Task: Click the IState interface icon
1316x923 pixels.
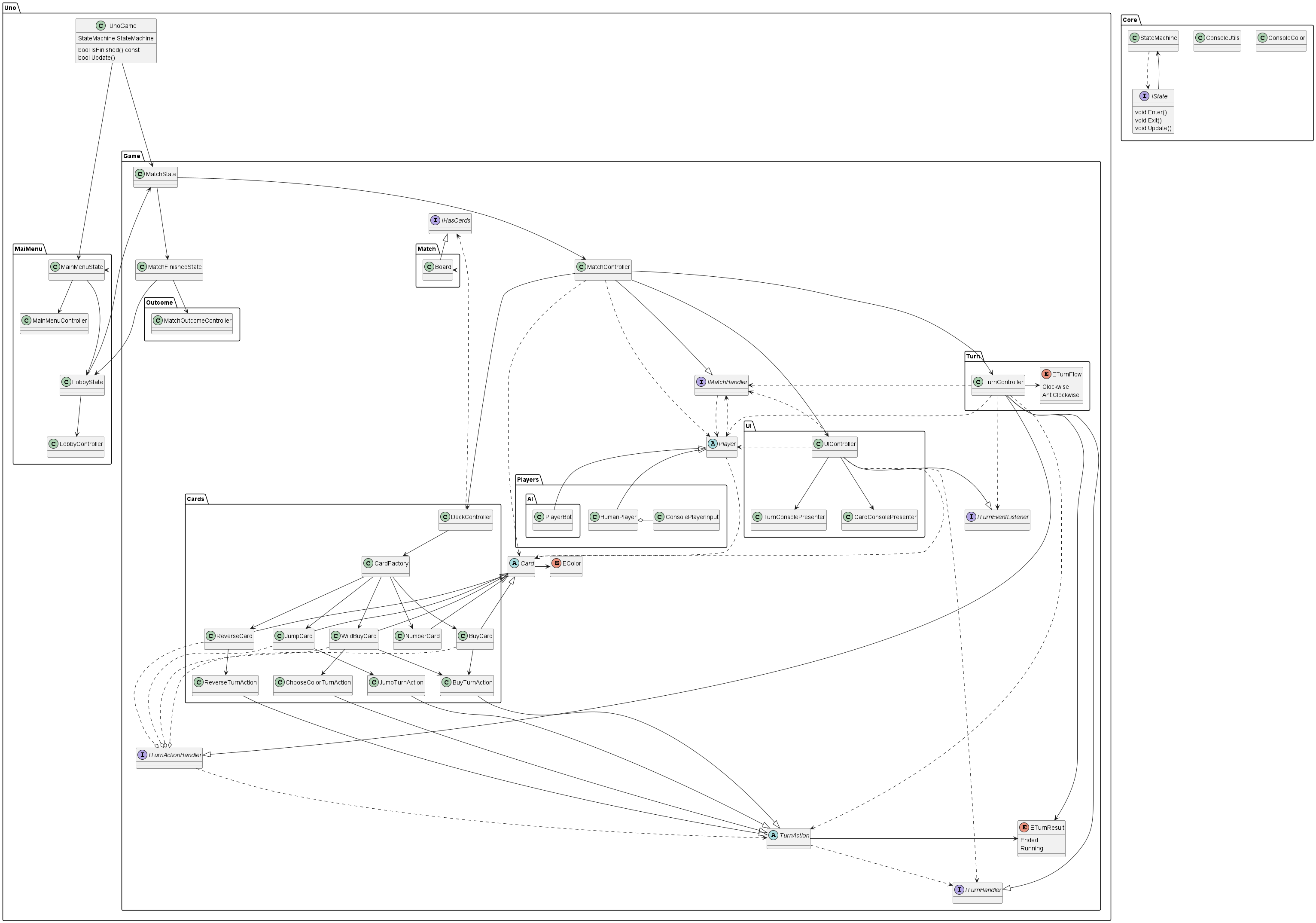Action: point(1145,96)
